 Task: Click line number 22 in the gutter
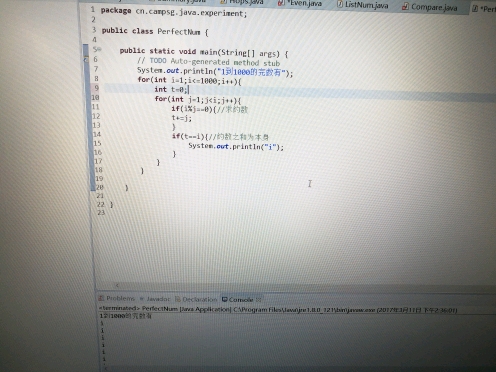[x=101, y=204]
